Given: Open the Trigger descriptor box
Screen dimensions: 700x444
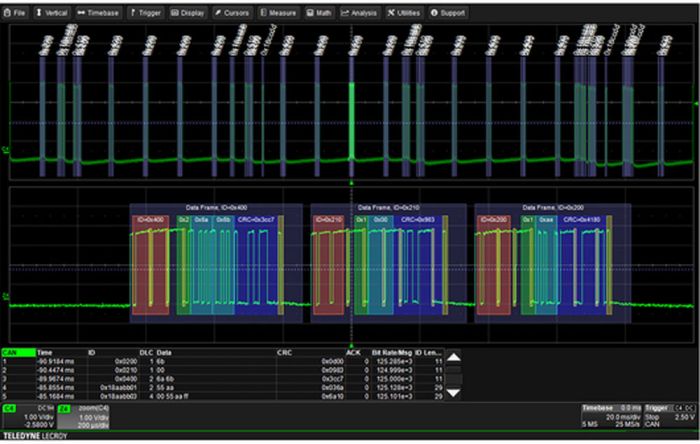Looking at the screenshot, I should pos(670,416).
